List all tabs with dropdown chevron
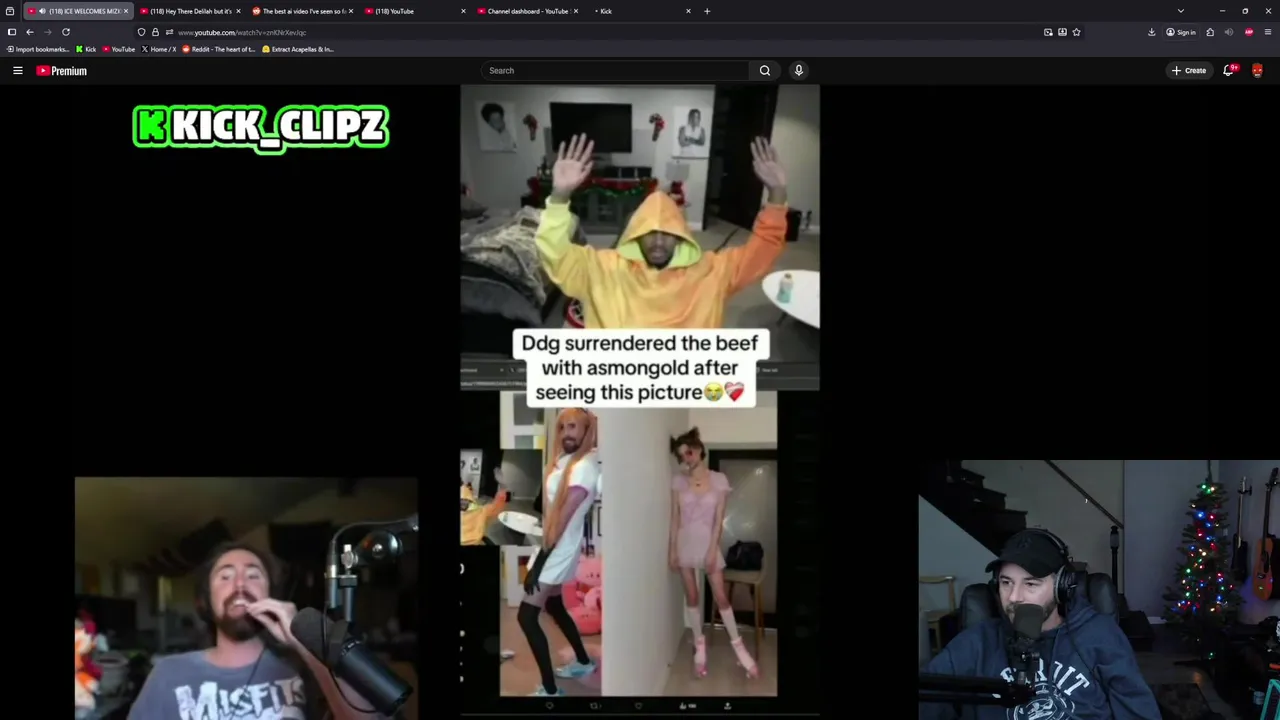1280x720 pixels. 1180,11
